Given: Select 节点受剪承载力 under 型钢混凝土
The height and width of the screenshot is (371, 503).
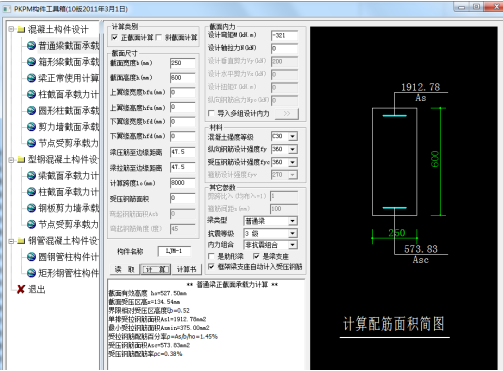Looking at the screenshot, I should [68, 224].
